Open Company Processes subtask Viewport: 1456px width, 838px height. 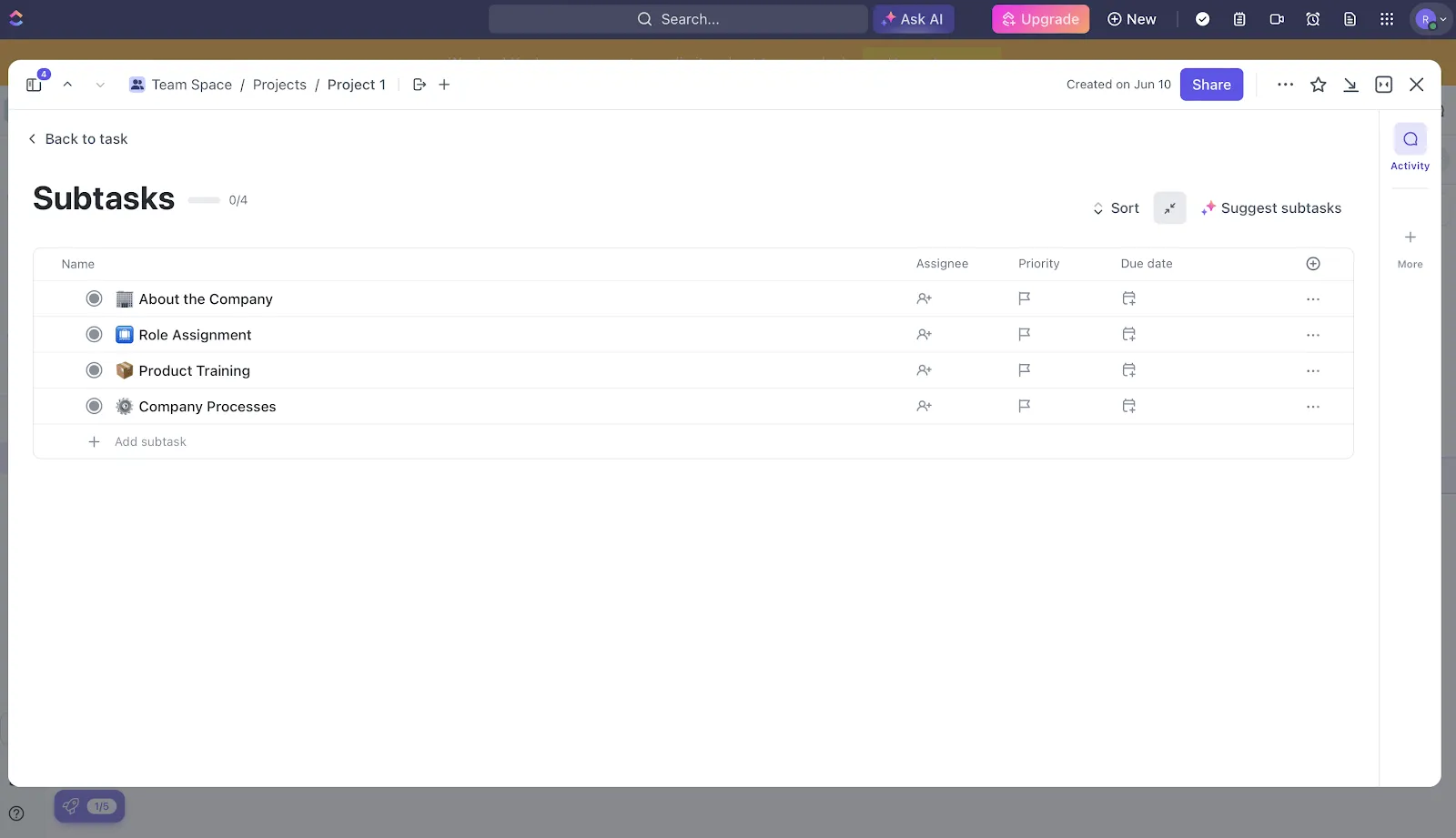click(x=207, y=407)
